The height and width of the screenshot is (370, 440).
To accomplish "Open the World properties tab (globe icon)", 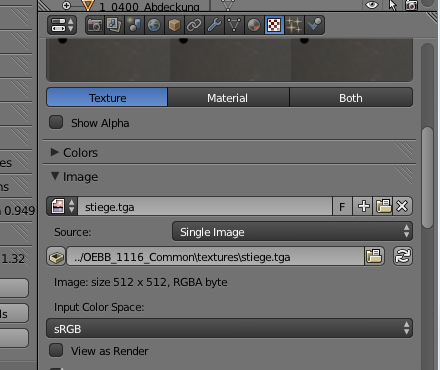I will pyautogui.click(x=154, y=25).
